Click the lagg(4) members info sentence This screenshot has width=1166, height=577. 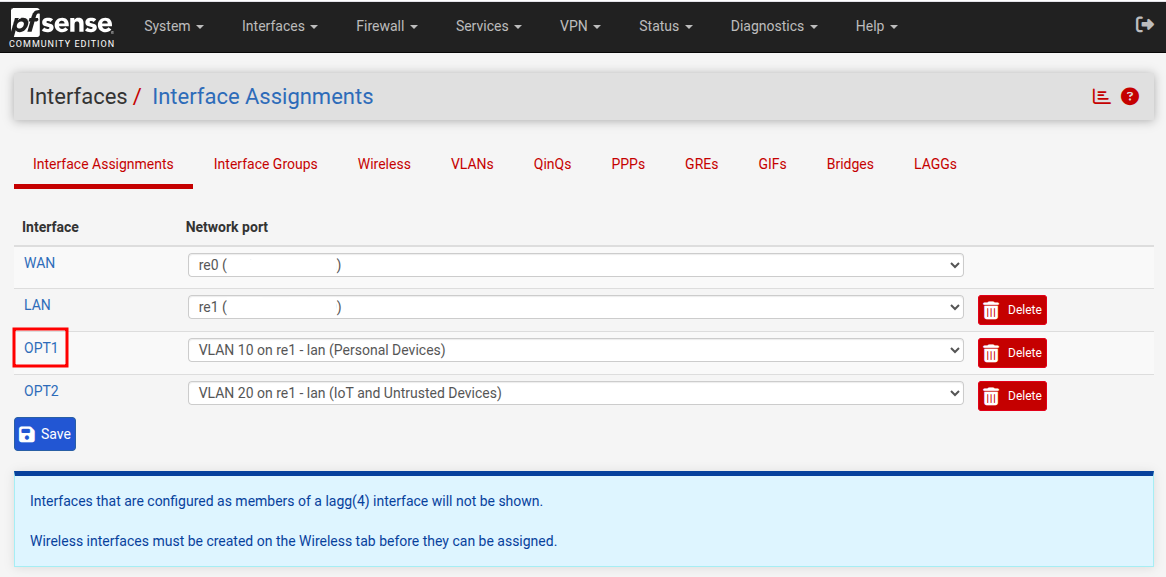(286, 501)
